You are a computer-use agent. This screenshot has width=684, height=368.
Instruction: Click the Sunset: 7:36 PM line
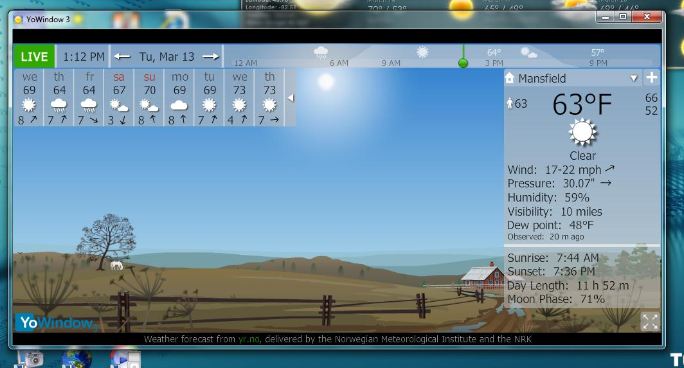point(551,271)
